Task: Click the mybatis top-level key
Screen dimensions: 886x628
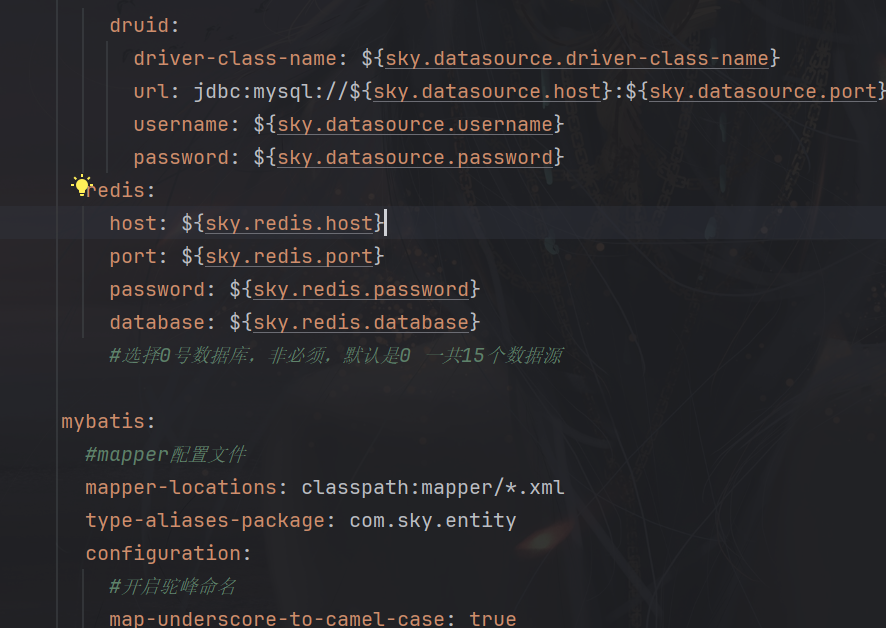Action: tap(104, 422)
